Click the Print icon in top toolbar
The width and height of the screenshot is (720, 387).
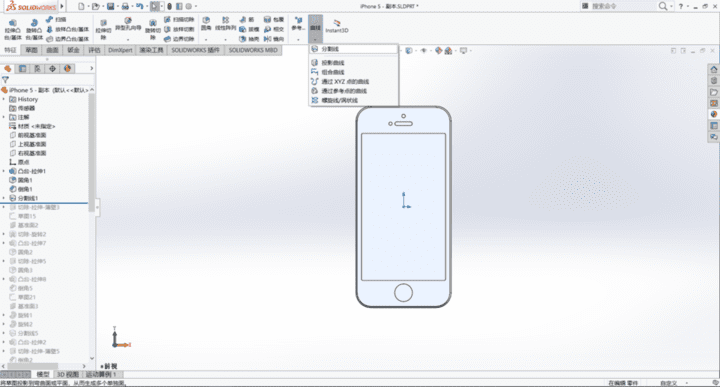[x=125, y=6]
